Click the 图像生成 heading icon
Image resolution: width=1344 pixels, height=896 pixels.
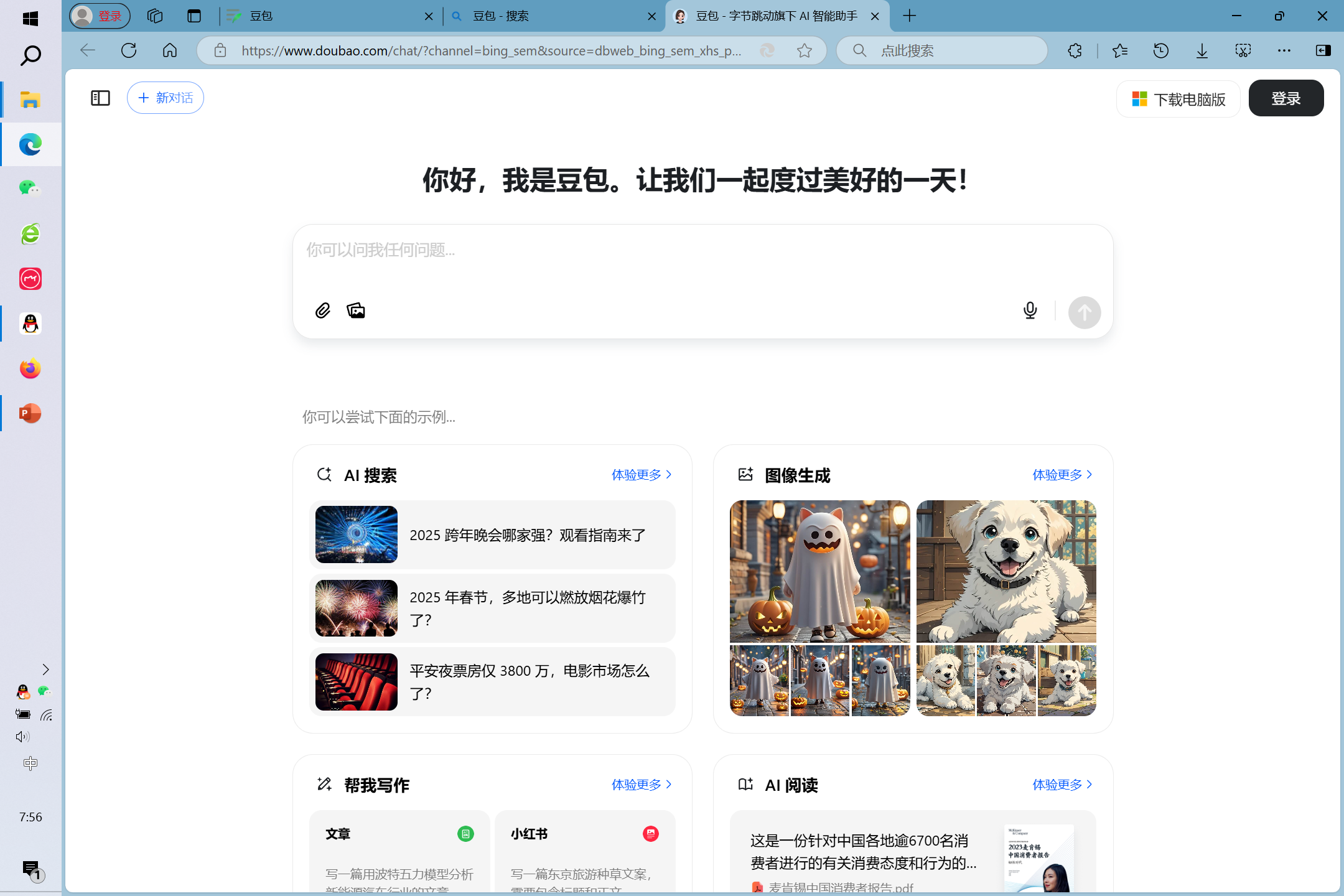pyautogui.click(x=745, y=475)
